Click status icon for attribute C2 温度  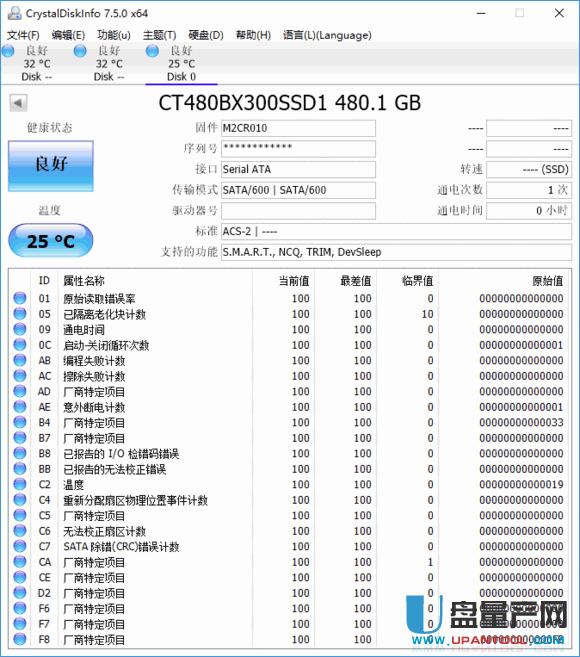[20, 484]
